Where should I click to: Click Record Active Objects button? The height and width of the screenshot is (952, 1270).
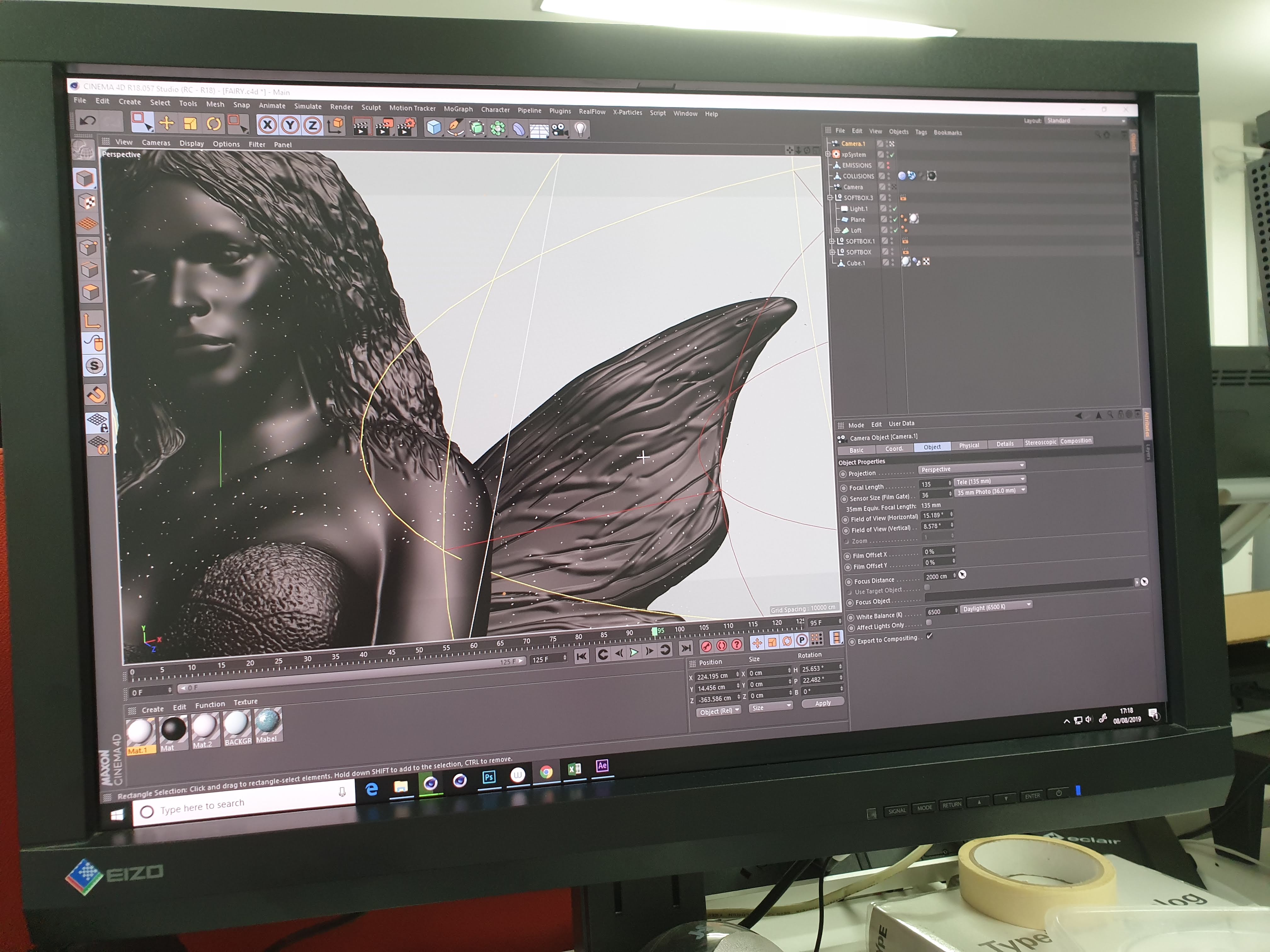coord(706,646)
